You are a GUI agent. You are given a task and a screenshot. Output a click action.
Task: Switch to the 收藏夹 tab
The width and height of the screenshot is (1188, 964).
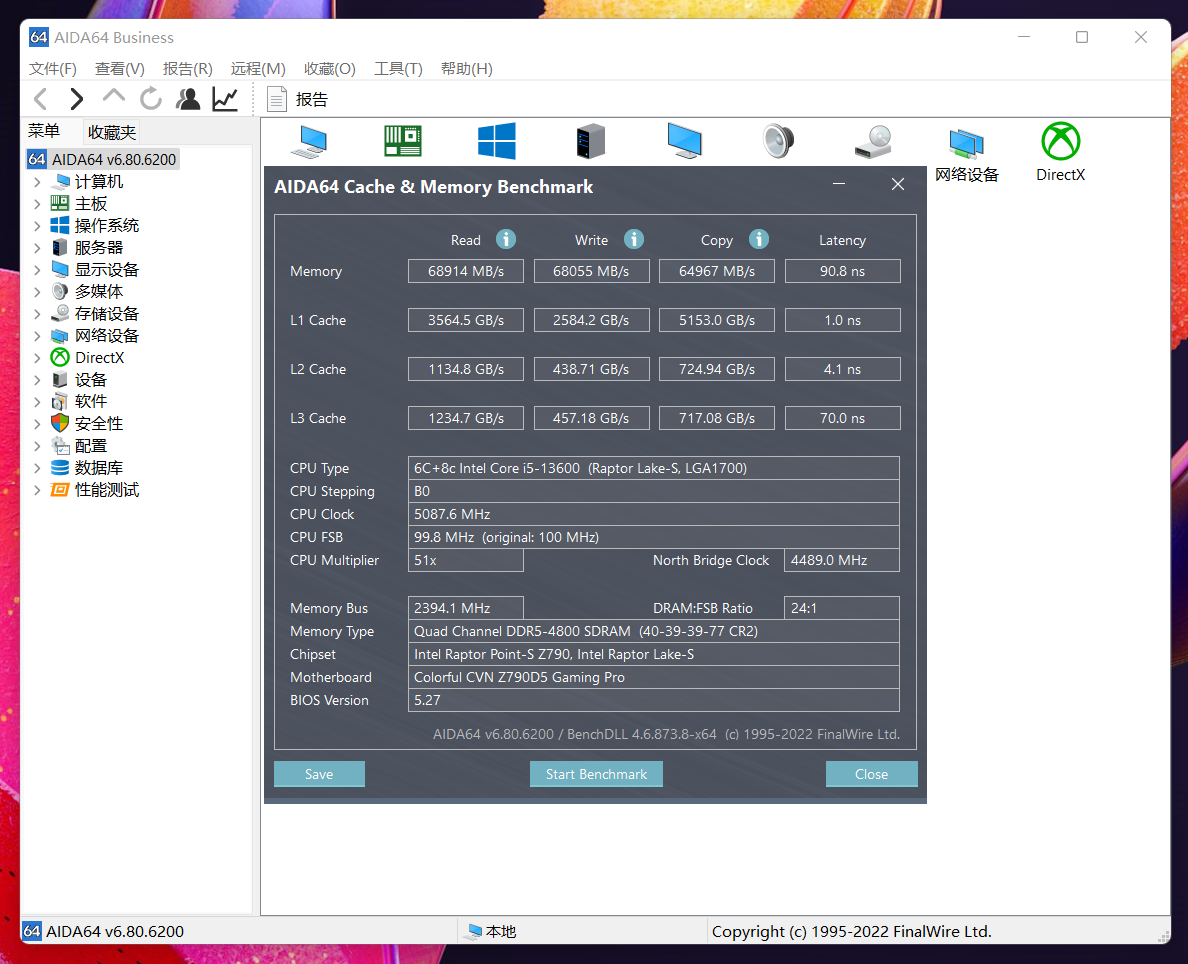(x=111, y=133)
